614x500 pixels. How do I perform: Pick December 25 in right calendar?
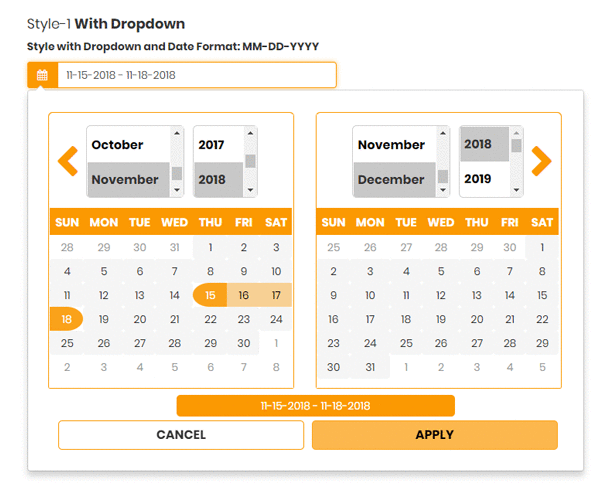[404, 343]
